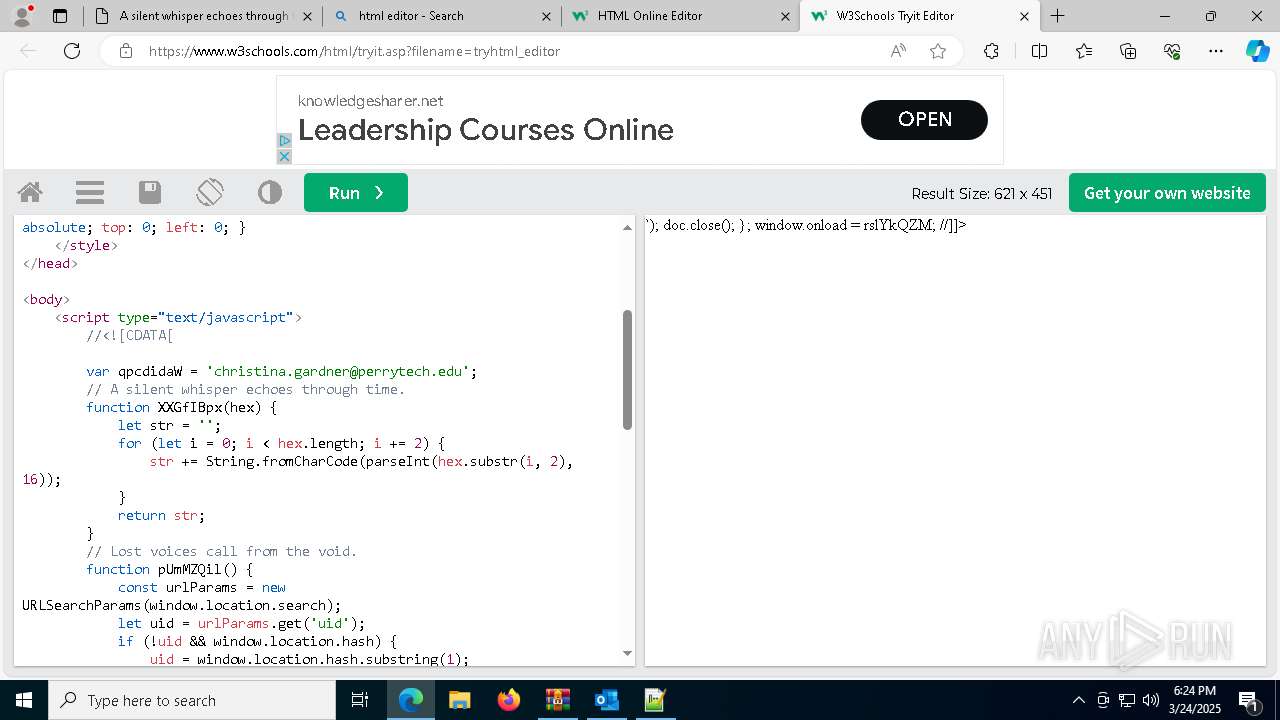Open the Tryit editor hamburger menu

90,192
